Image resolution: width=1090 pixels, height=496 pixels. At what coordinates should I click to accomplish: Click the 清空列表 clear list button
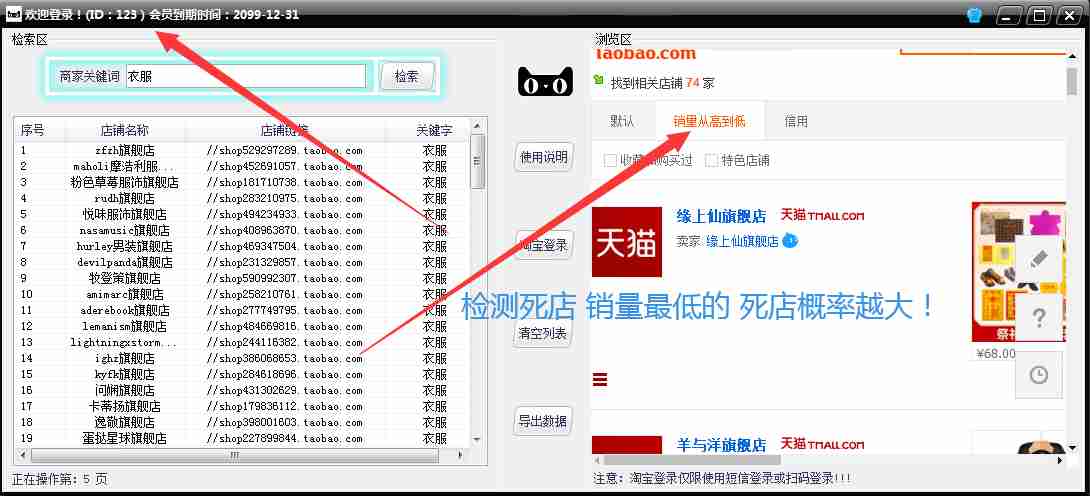(x=544, y=333)
